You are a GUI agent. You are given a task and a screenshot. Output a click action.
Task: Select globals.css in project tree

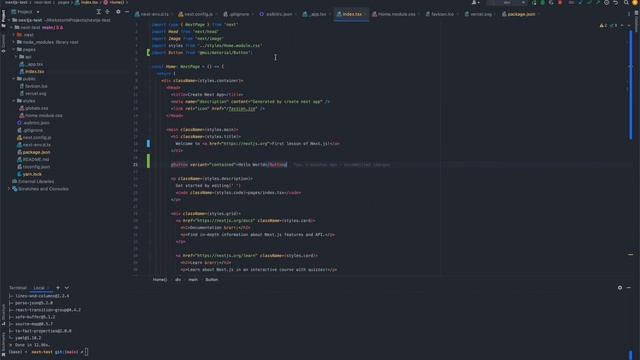33,108
